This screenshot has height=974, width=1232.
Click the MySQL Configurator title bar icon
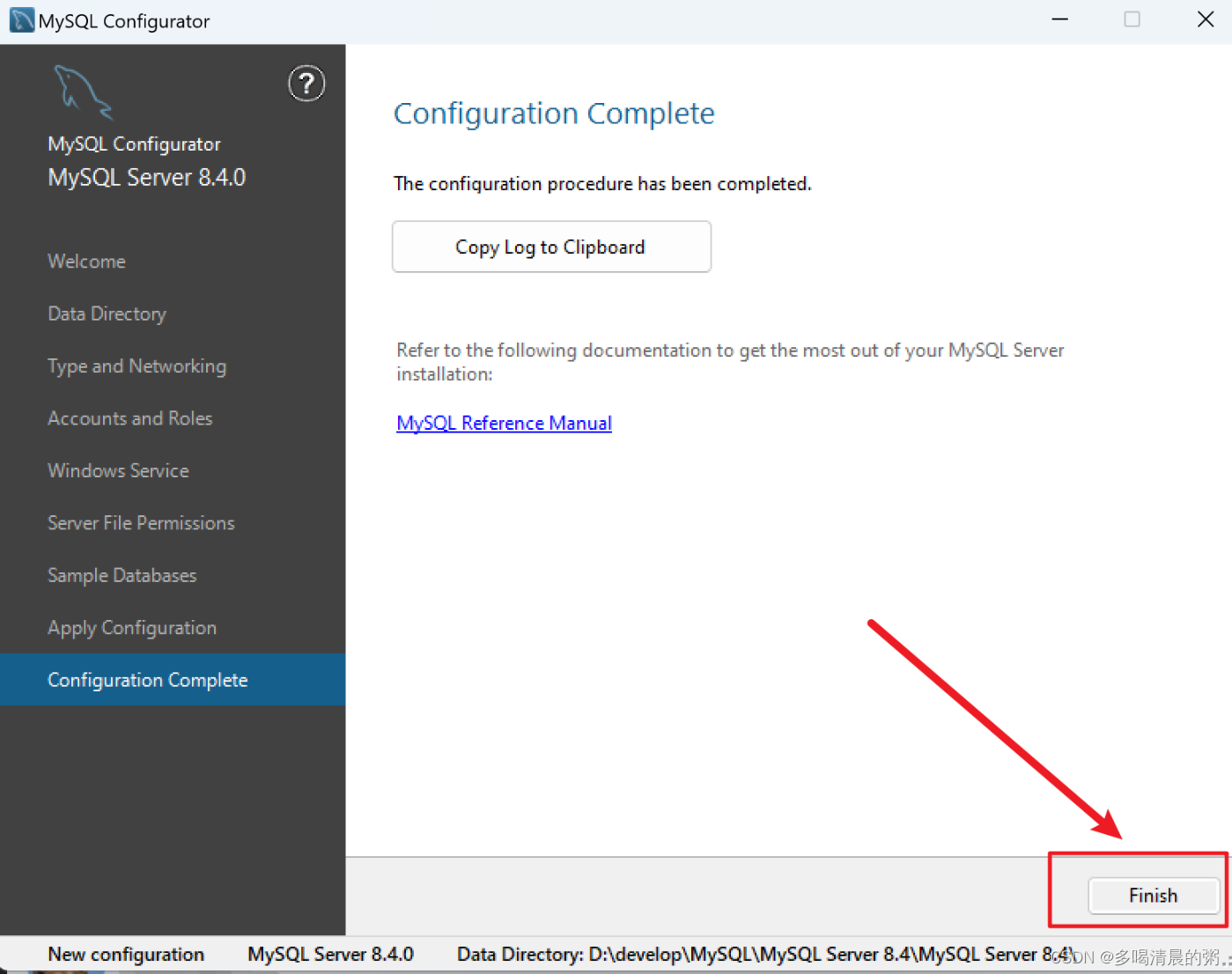click(x=22, y=20)
